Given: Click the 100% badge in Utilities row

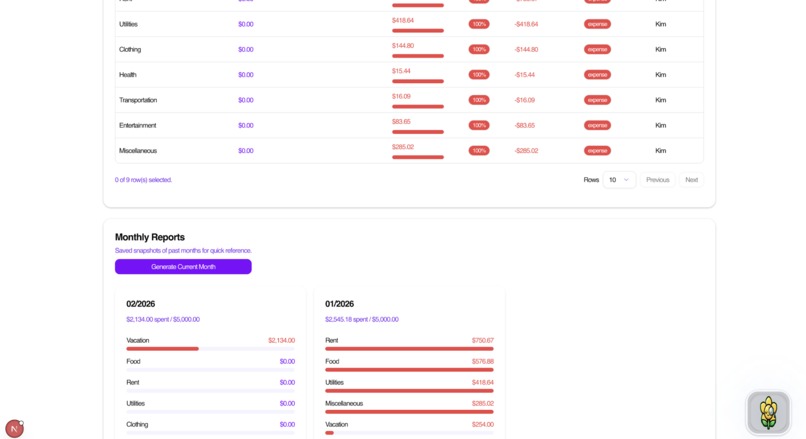Looking at the screenshot, I should click(x=479, y=24).
